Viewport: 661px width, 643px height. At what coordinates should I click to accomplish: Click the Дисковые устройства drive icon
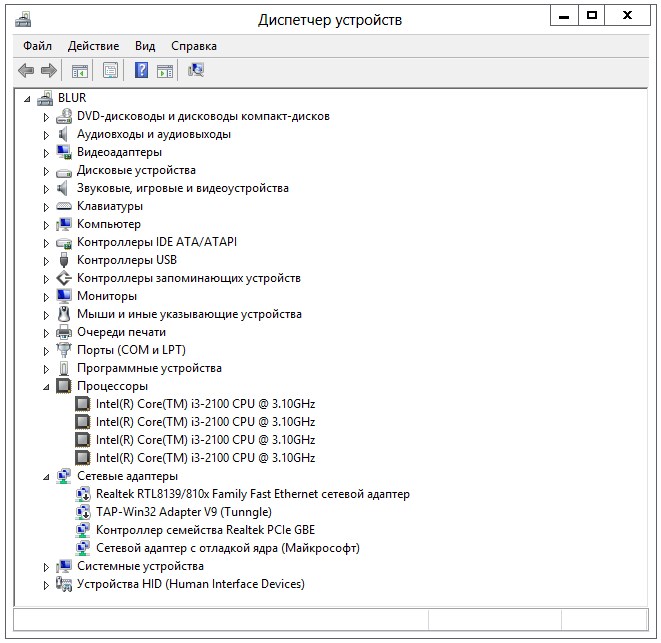pyautogui.click(x=64, y=172)
